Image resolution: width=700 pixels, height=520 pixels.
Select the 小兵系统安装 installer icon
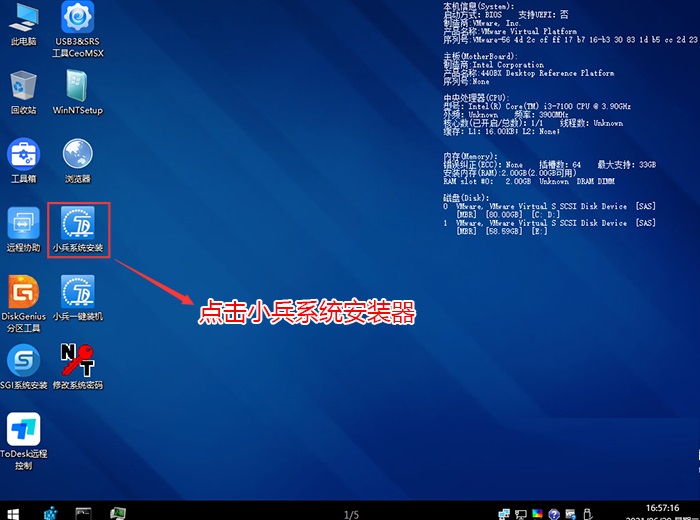[x=78, y=229]
